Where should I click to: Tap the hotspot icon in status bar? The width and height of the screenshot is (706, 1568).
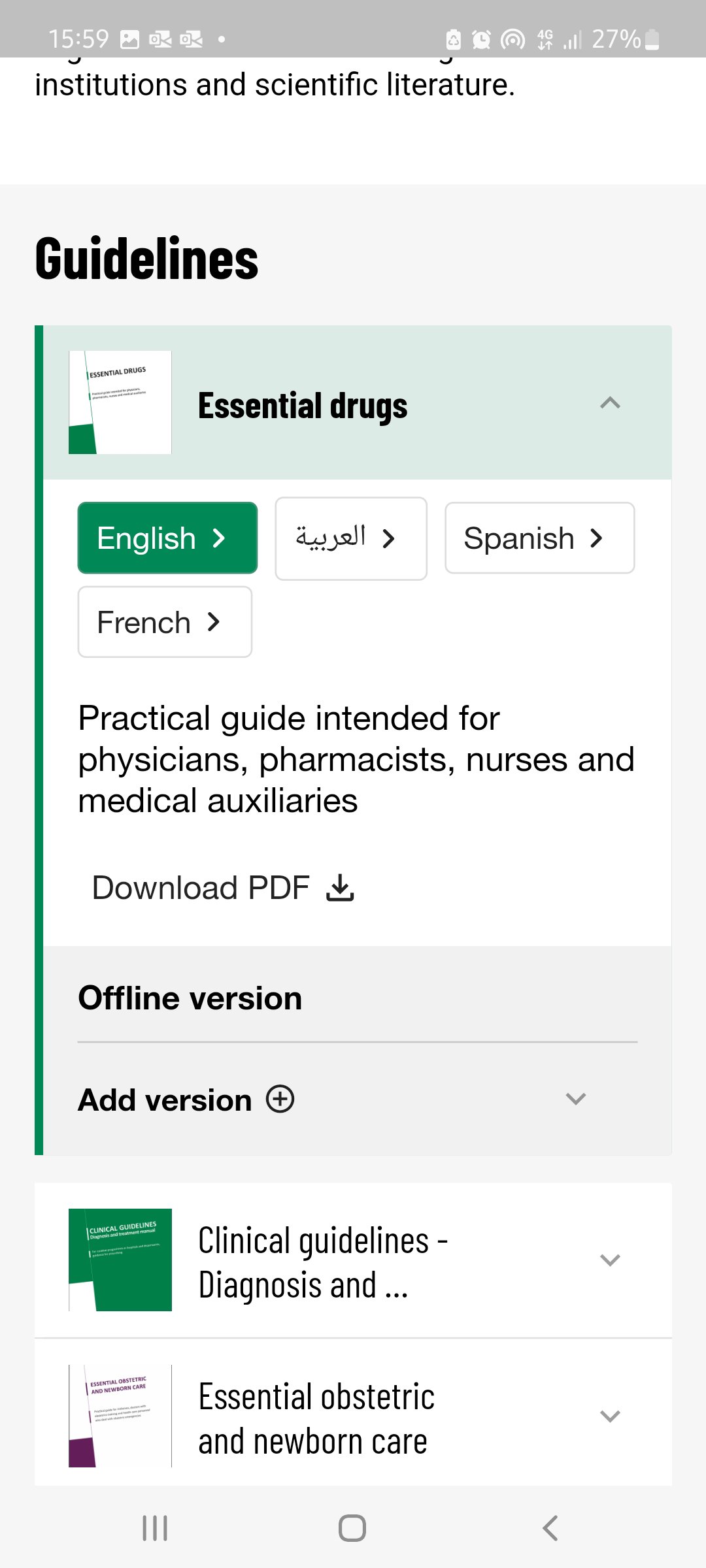513,40
